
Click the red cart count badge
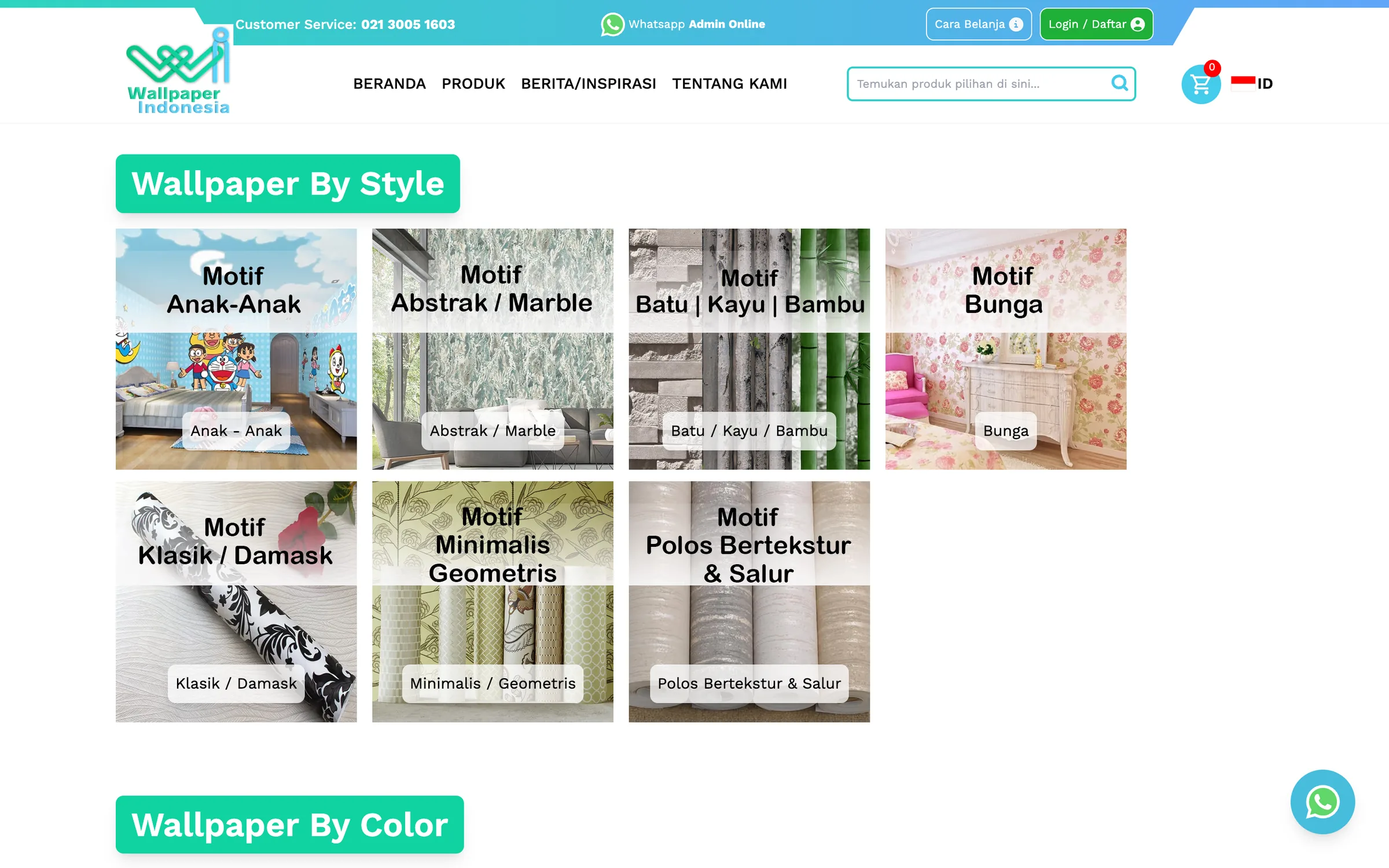(1211, 68)
